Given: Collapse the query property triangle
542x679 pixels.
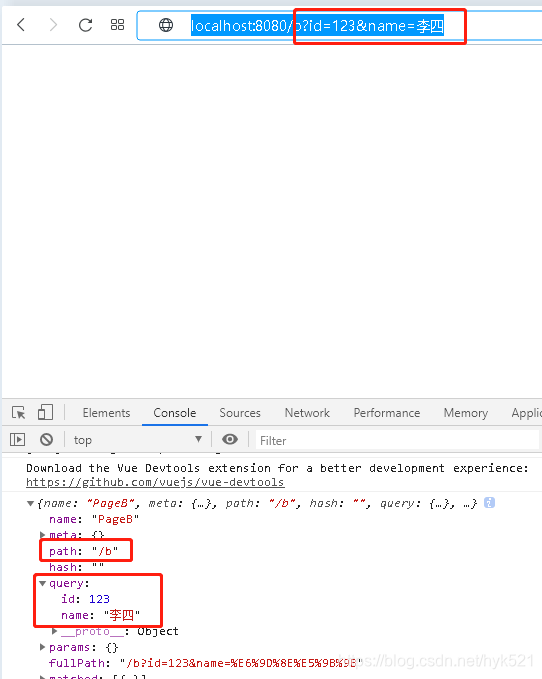Looking at the screenshot, I should coord(42,583).
